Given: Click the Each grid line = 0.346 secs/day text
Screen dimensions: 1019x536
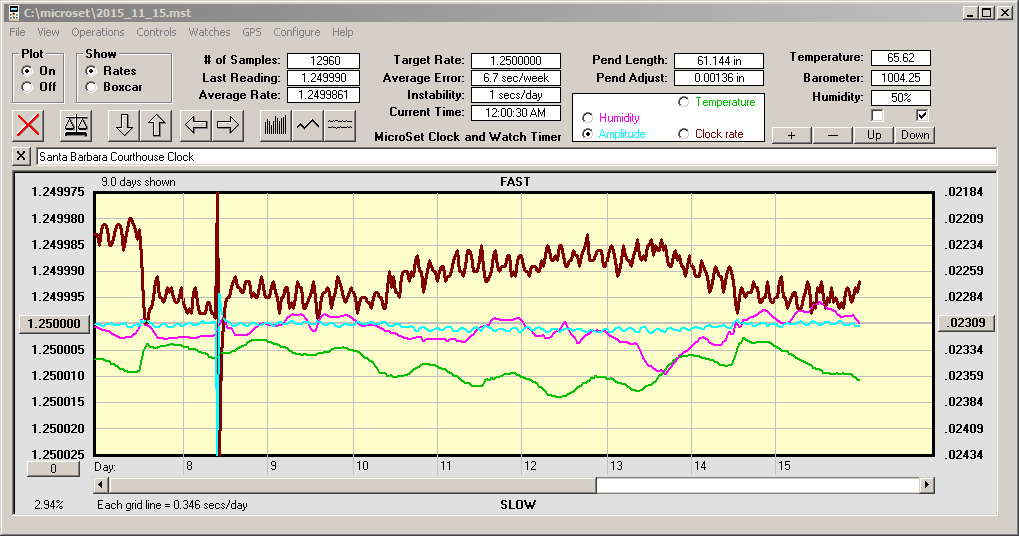Looking at the screenshot, I should click(172, 505).
